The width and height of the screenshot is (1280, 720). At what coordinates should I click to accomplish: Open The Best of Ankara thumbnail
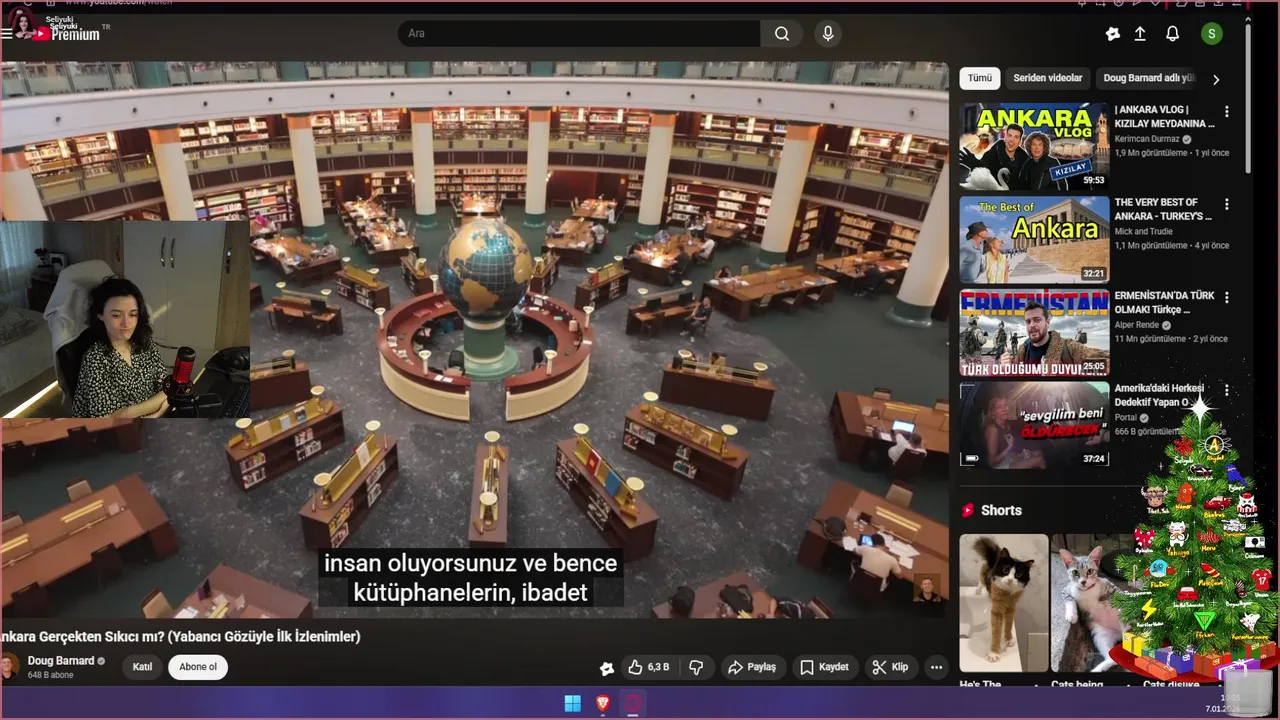coord(1034,239)
